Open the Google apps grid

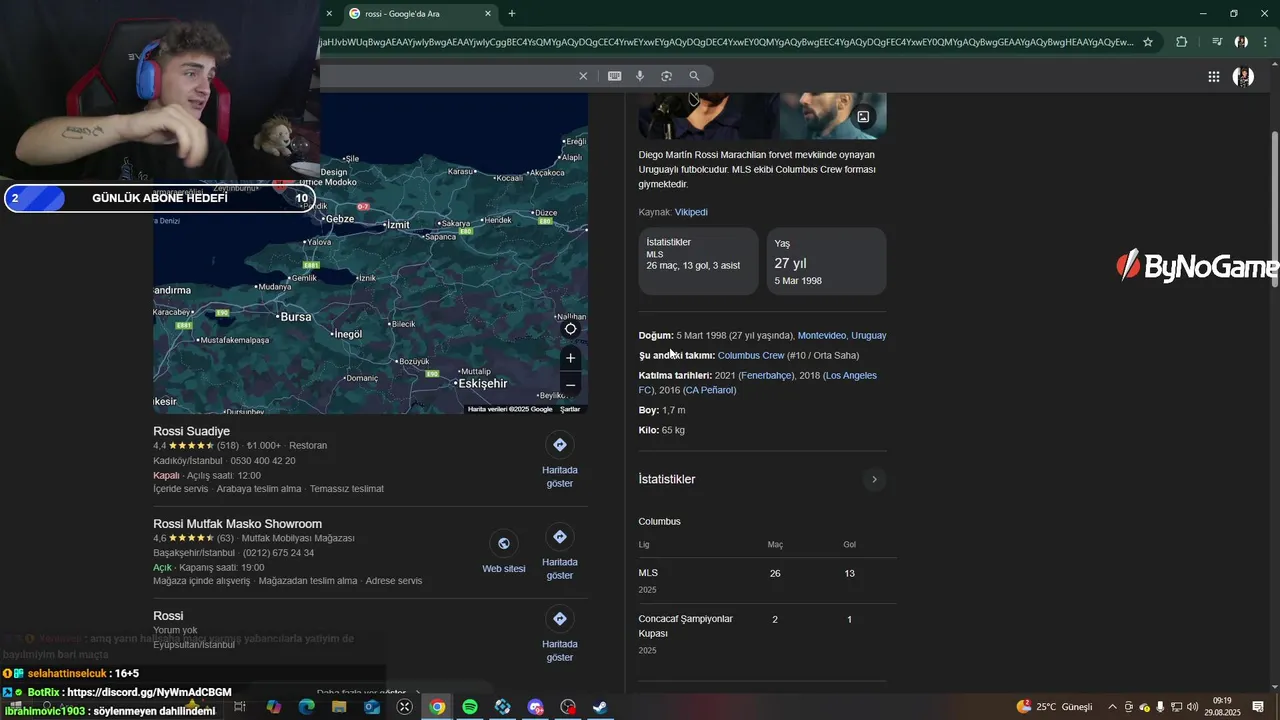tap(1214, 76)
